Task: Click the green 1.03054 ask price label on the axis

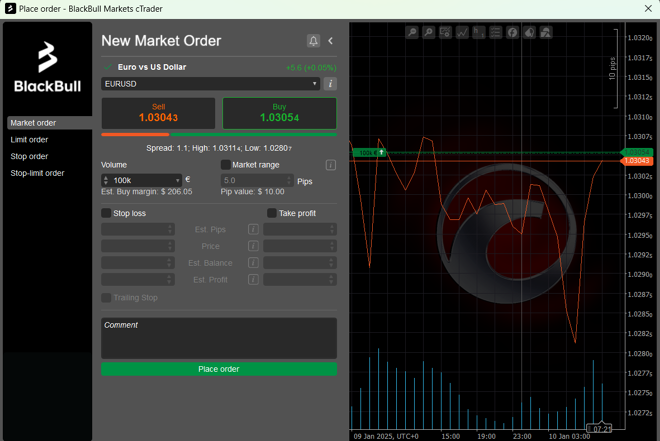Action: 636,152
